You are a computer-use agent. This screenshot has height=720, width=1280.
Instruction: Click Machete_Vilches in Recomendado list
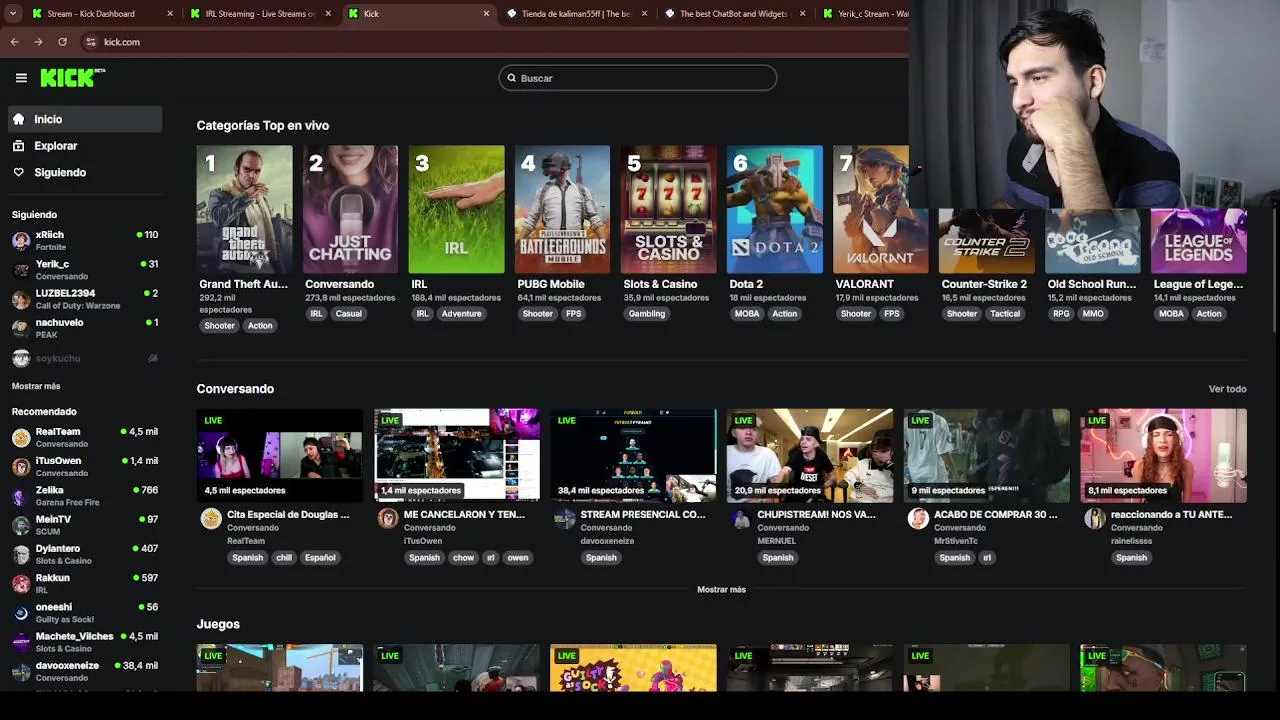85,642
